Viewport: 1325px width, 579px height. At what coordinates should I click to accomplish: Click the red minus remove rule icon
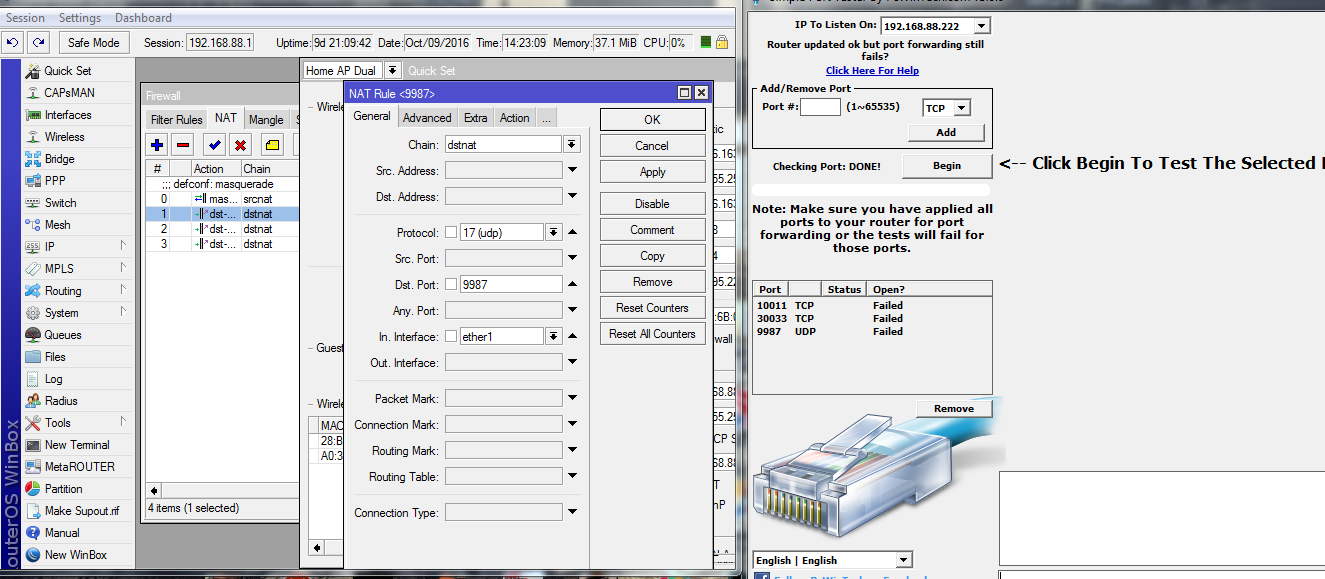click(183, 145)
